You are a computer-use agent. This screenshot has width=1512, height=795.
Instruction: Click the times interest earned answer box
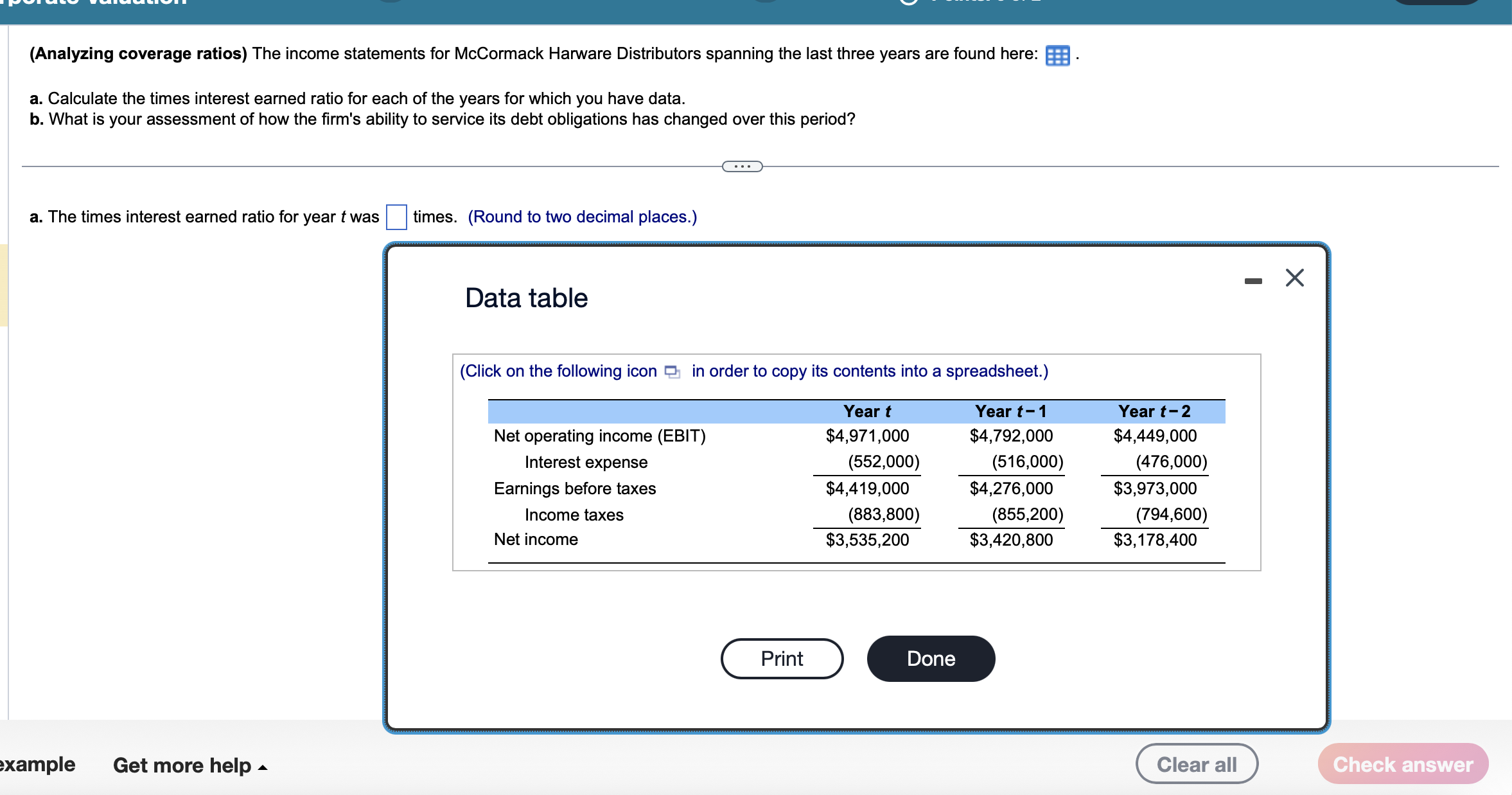pyautogui.click(x=396, y=217)
